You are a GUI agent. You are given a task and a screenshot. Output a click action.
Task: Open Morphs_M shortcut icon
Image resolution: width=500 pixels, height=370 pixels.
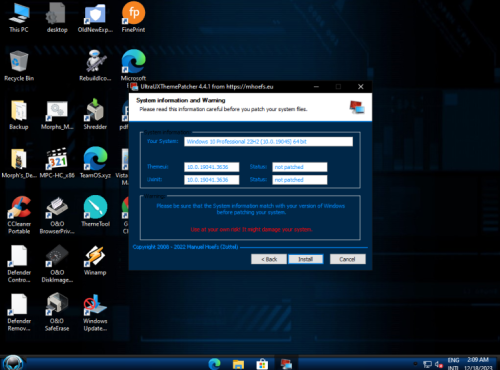point(57,115)
